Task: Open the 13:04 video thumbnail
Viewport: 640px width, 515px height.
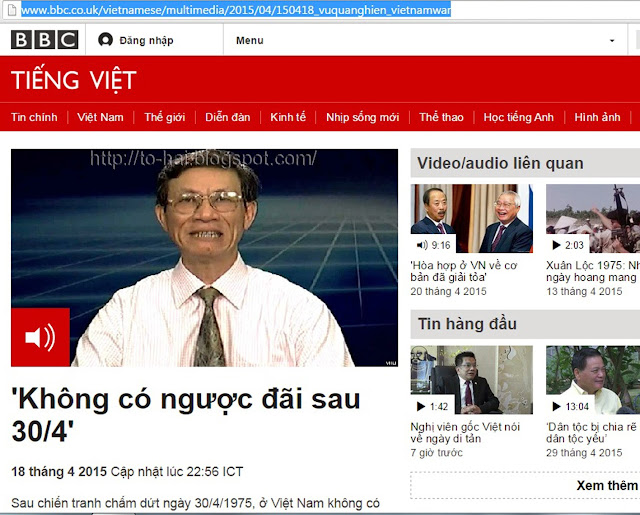Action: (593, 380)
